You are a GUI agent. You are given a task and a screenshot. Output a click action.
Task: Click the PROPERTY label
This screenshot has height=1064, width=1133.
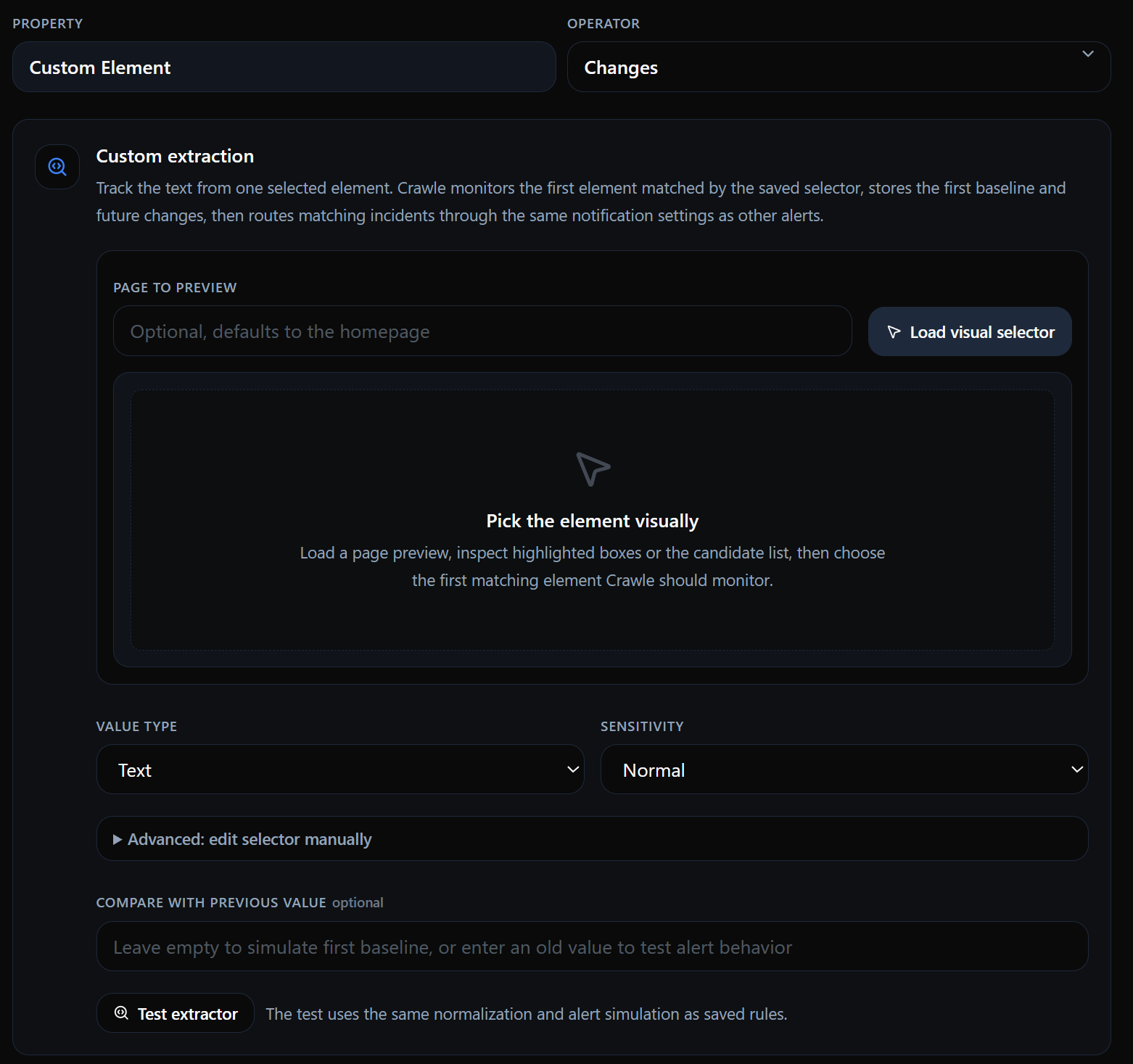(47, 23)
